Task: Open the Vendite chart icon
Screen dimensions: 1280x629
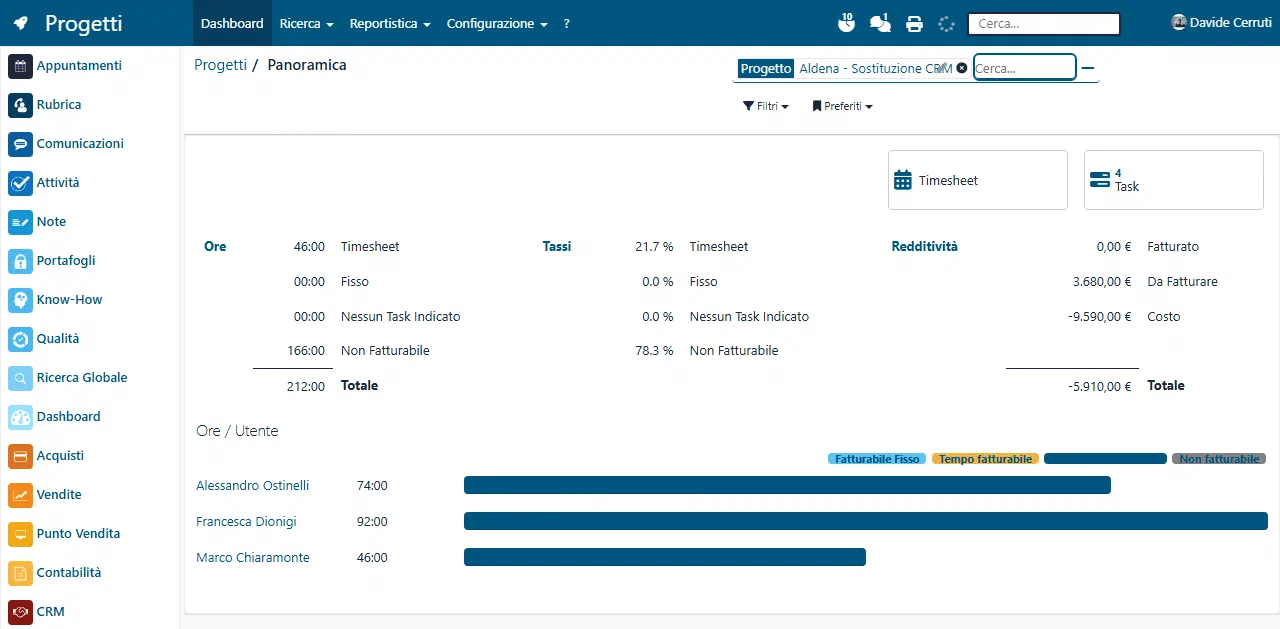Action: point(21,495)
